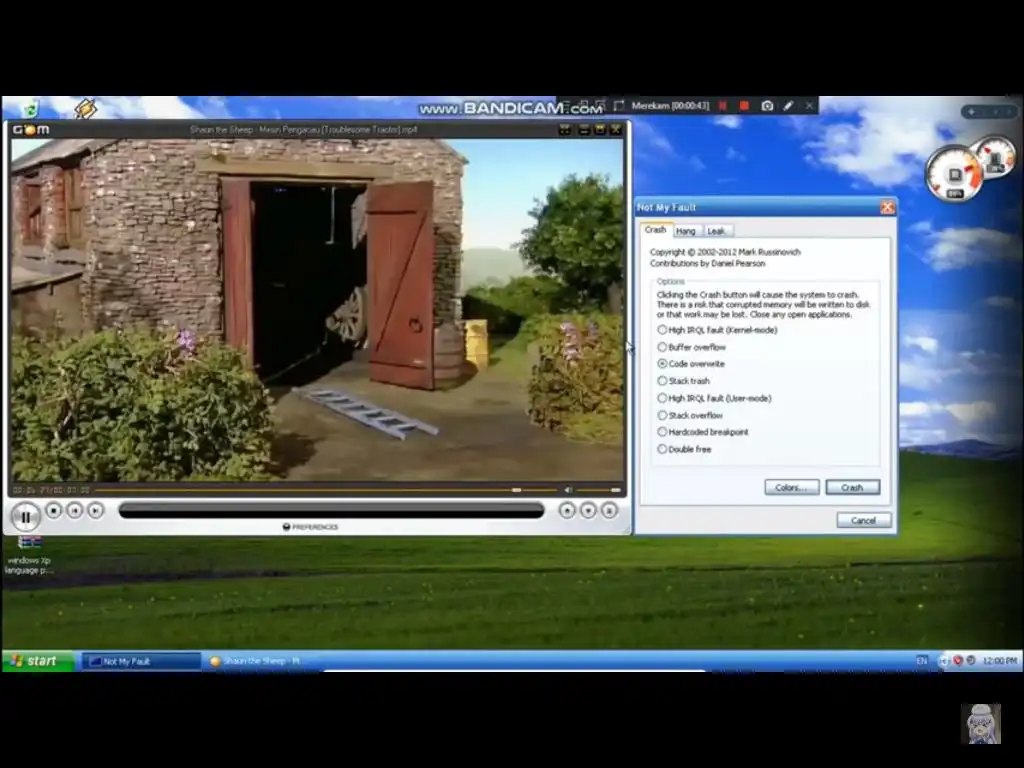Pause the video in GOM Player
The image size is (1024, 768).
[25, 517]
